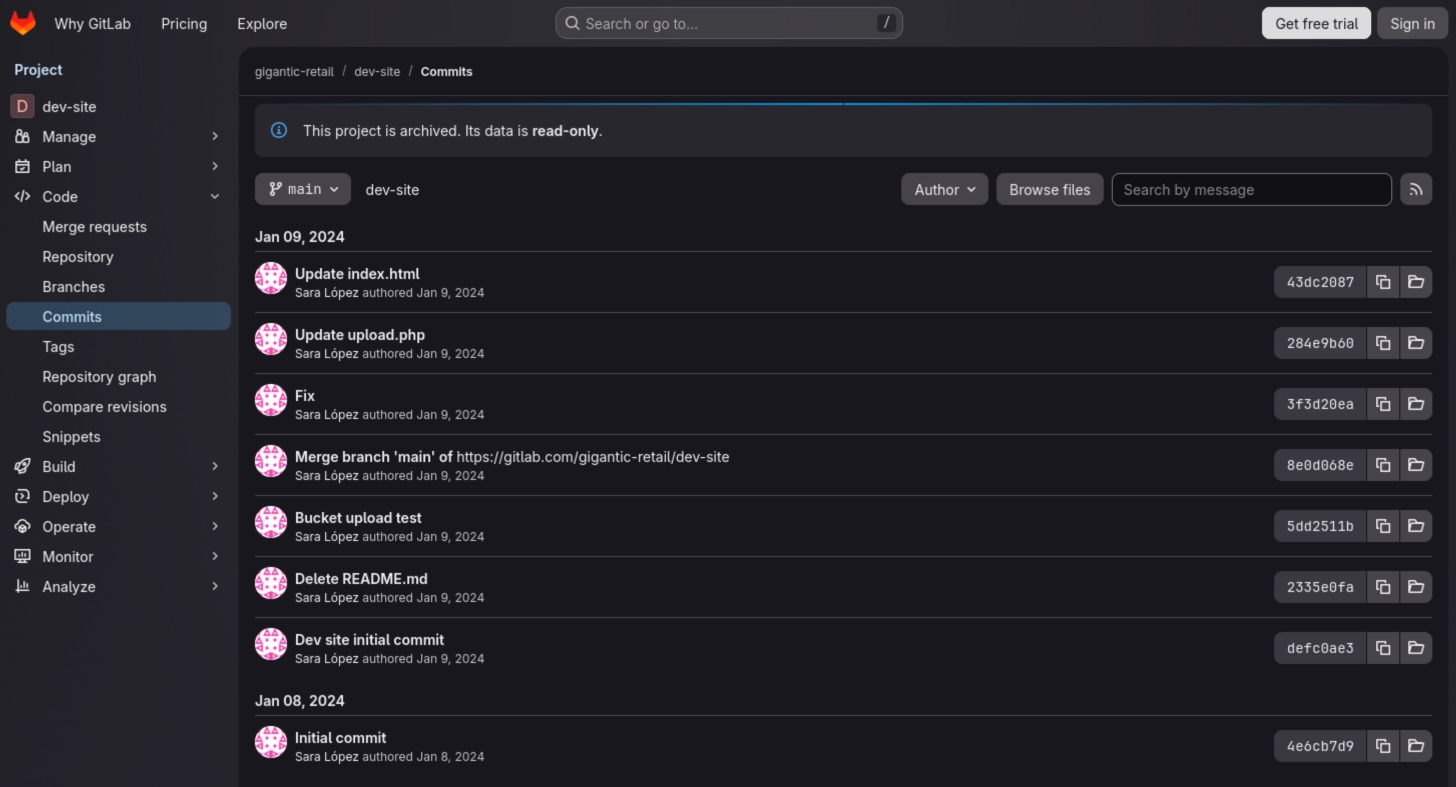Copy the SHA of commit 43dc2087
The height and width of the screenshot is (787, 1456).
coord(1383,282)
